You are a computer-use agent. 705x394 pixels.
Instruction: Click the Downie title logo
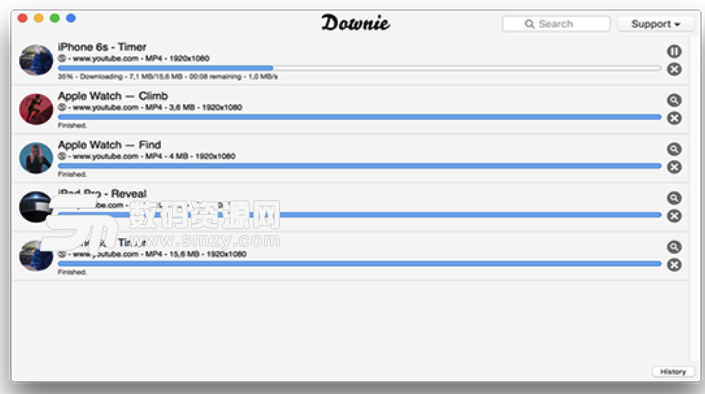pos(356,22)
